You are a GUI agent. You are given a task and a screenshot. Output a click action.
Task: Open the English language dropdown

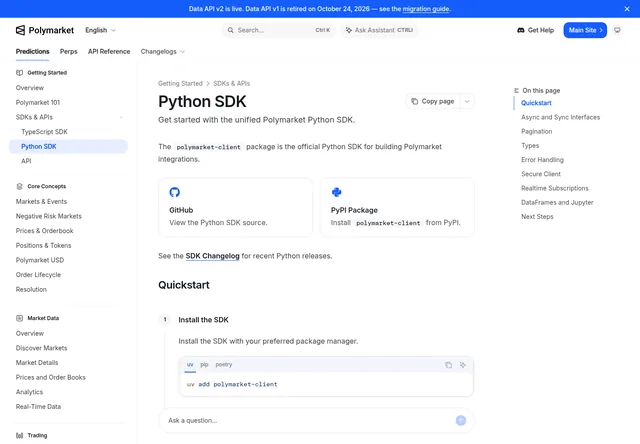point(100,30)
